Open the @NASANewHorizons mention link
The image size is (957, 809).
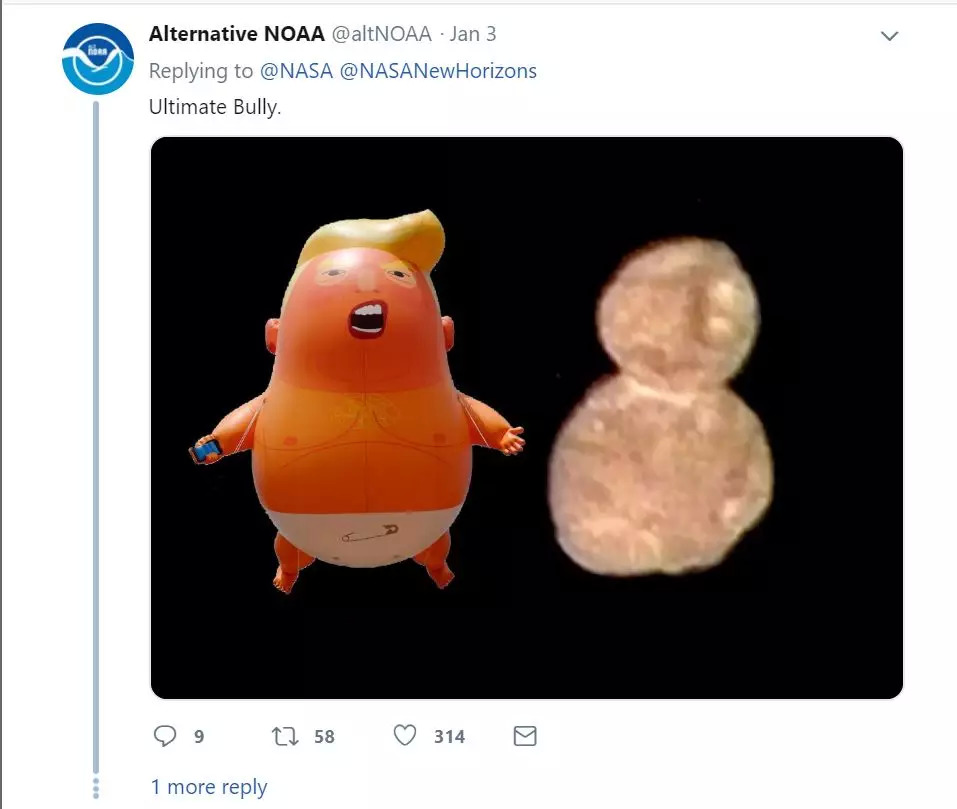[x=438, y=71]
